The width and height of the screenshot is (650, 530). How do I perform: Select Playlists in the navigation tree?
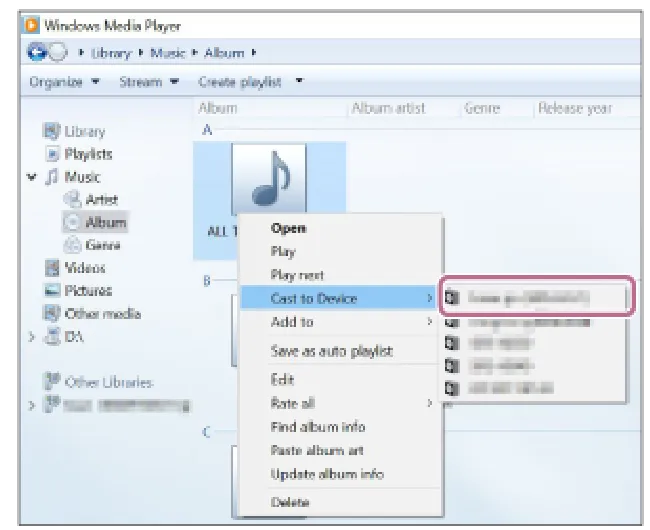[x=88, y=154]
